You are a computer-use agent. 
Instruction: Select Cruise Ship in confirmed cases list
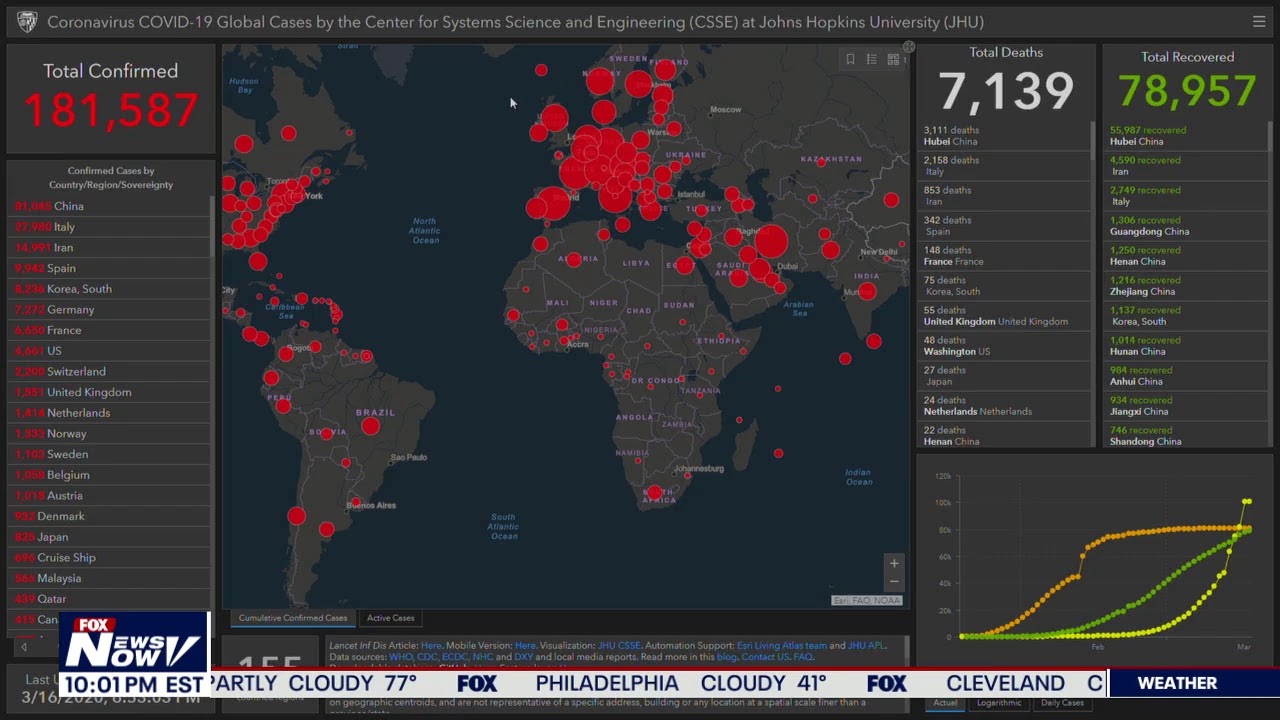[x=110, y=558]
